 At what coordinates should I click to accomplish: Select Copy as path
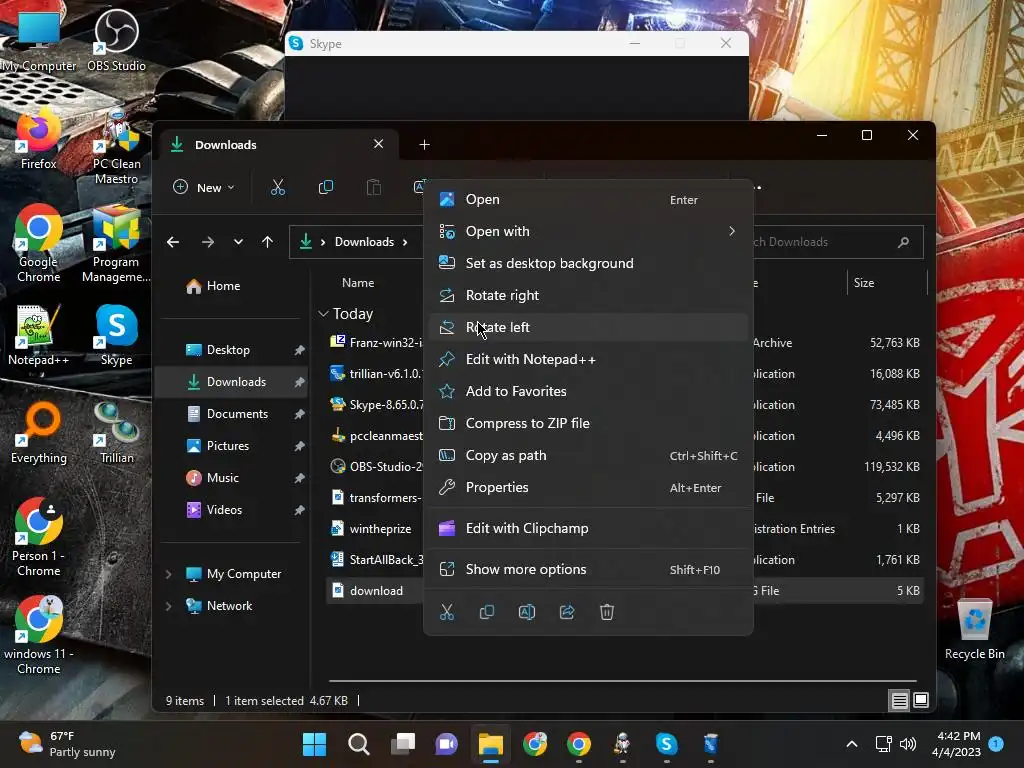pos(588,455)
